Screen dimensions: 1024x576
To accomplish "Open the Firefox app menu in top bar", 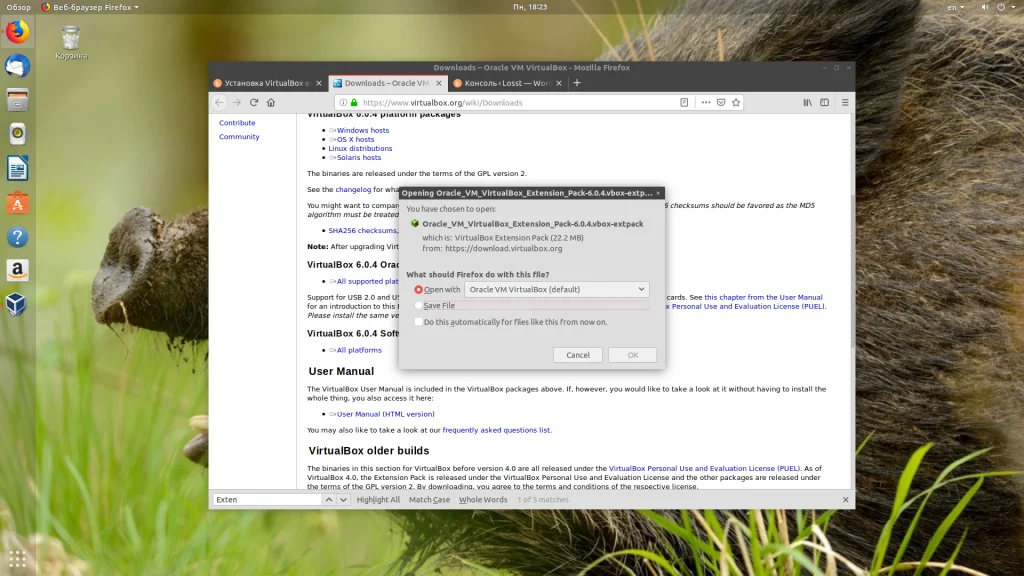I will click(90, 7).
